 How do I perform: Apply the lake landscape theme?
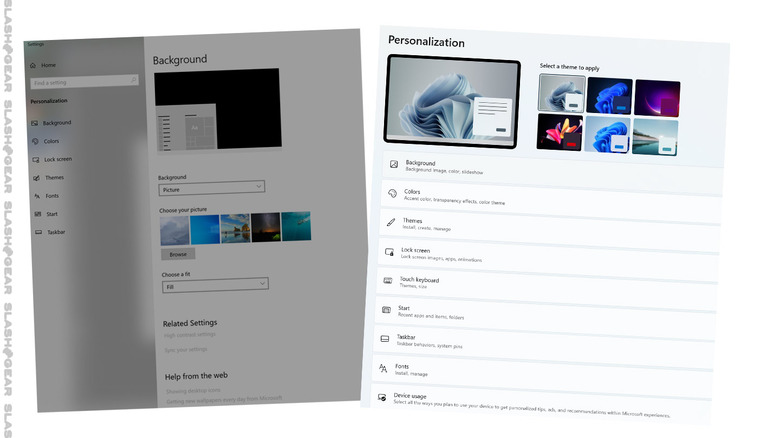[x=655, y=137]
